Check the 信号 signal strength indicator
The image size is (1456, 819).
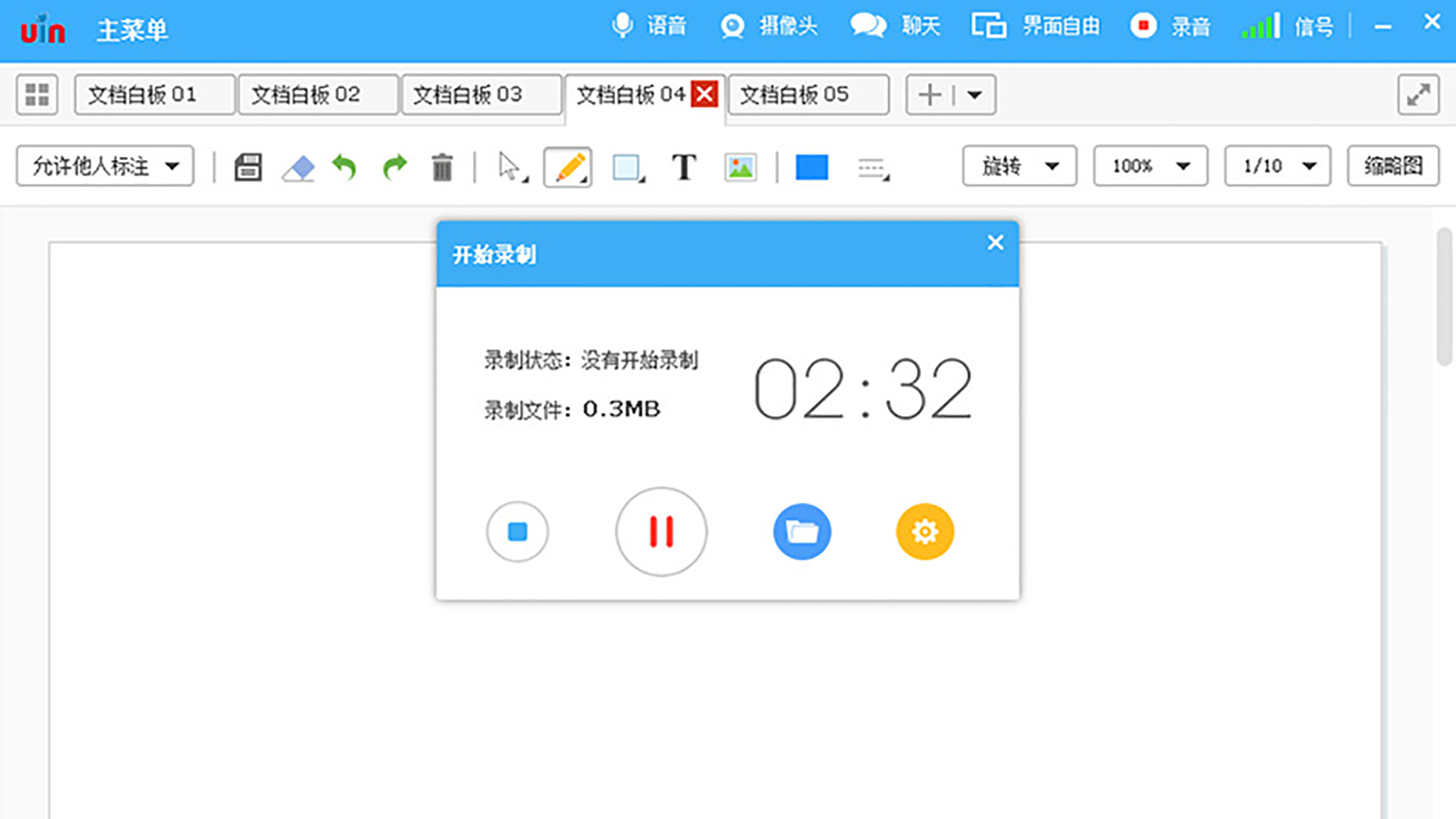pyautogui.click(x=1287, y=27)
